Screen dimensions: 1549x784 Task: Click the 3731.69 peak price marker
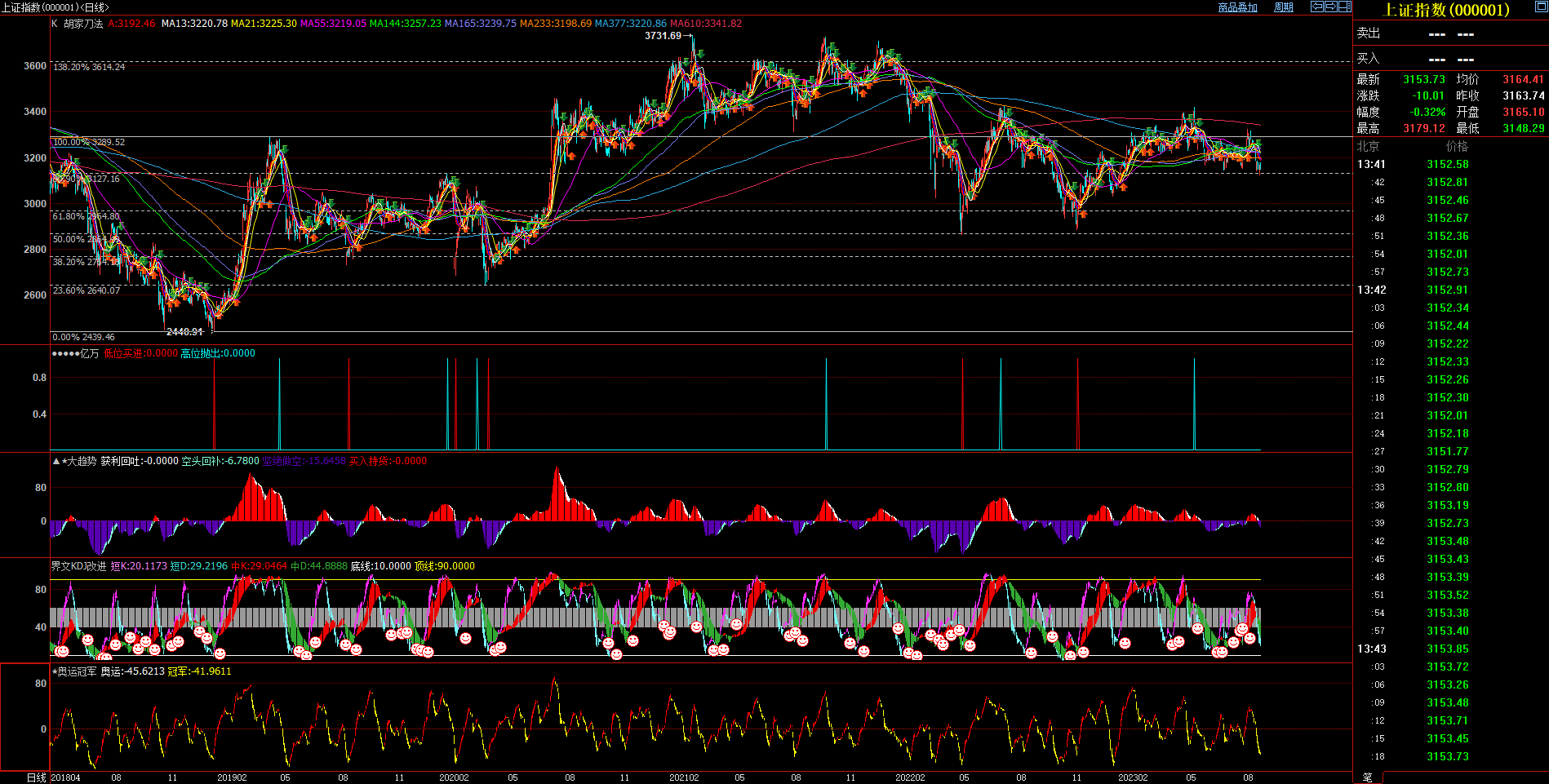pos(663,36)
